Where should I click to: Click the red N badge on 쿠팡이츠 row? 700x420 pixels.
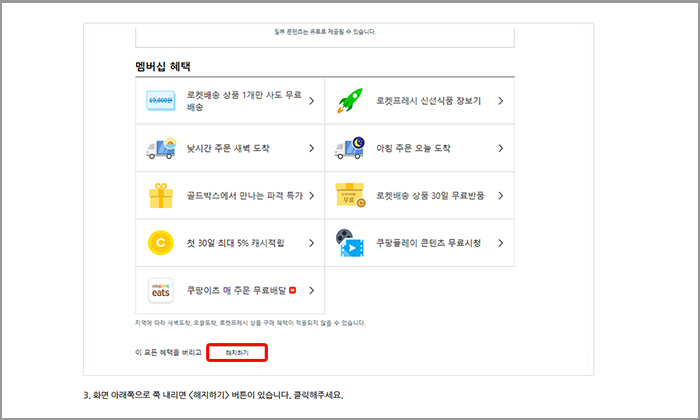coord(292,290)
